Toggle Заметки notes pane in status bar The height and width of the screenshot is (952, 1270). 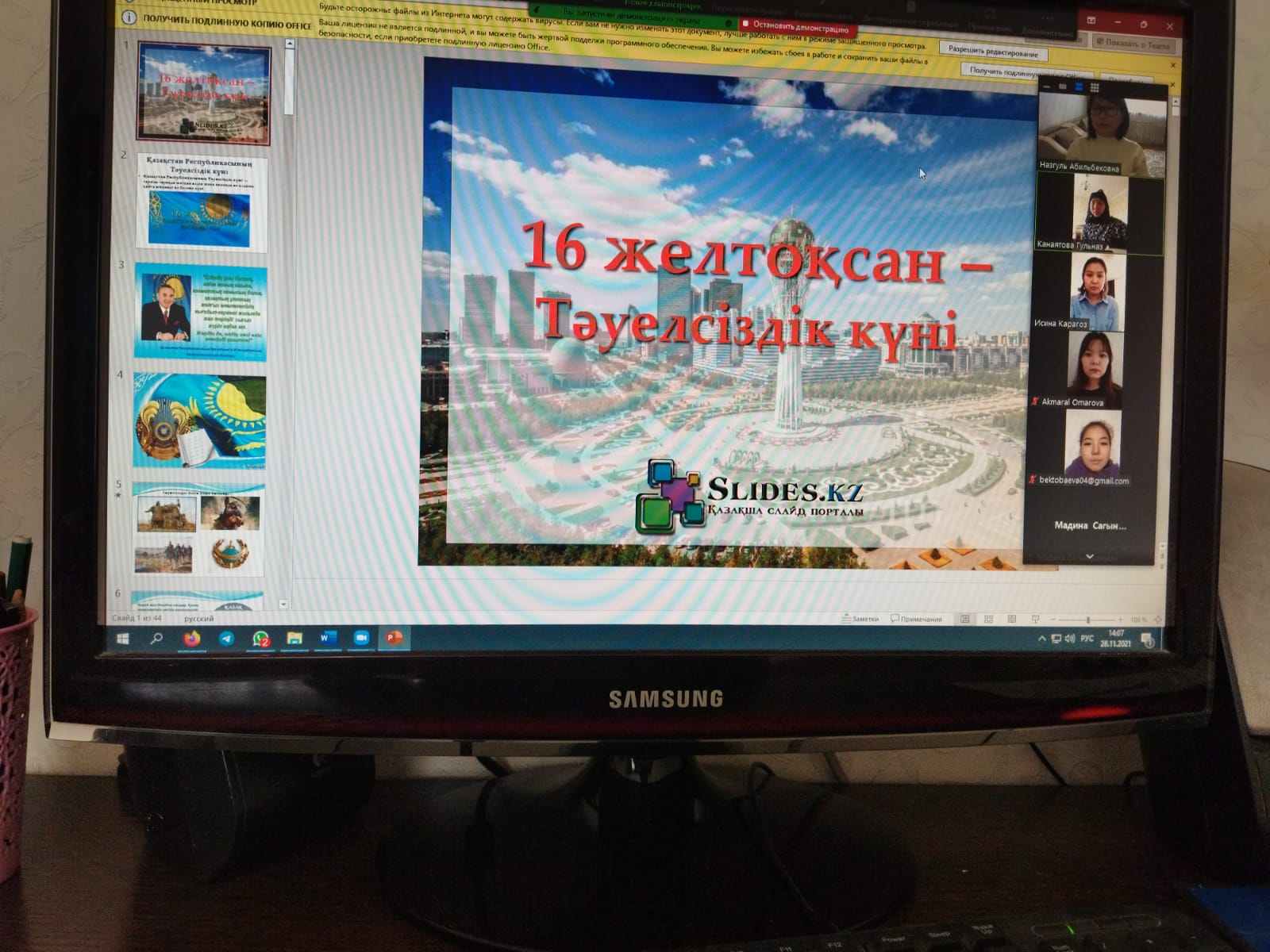(860, 619)
